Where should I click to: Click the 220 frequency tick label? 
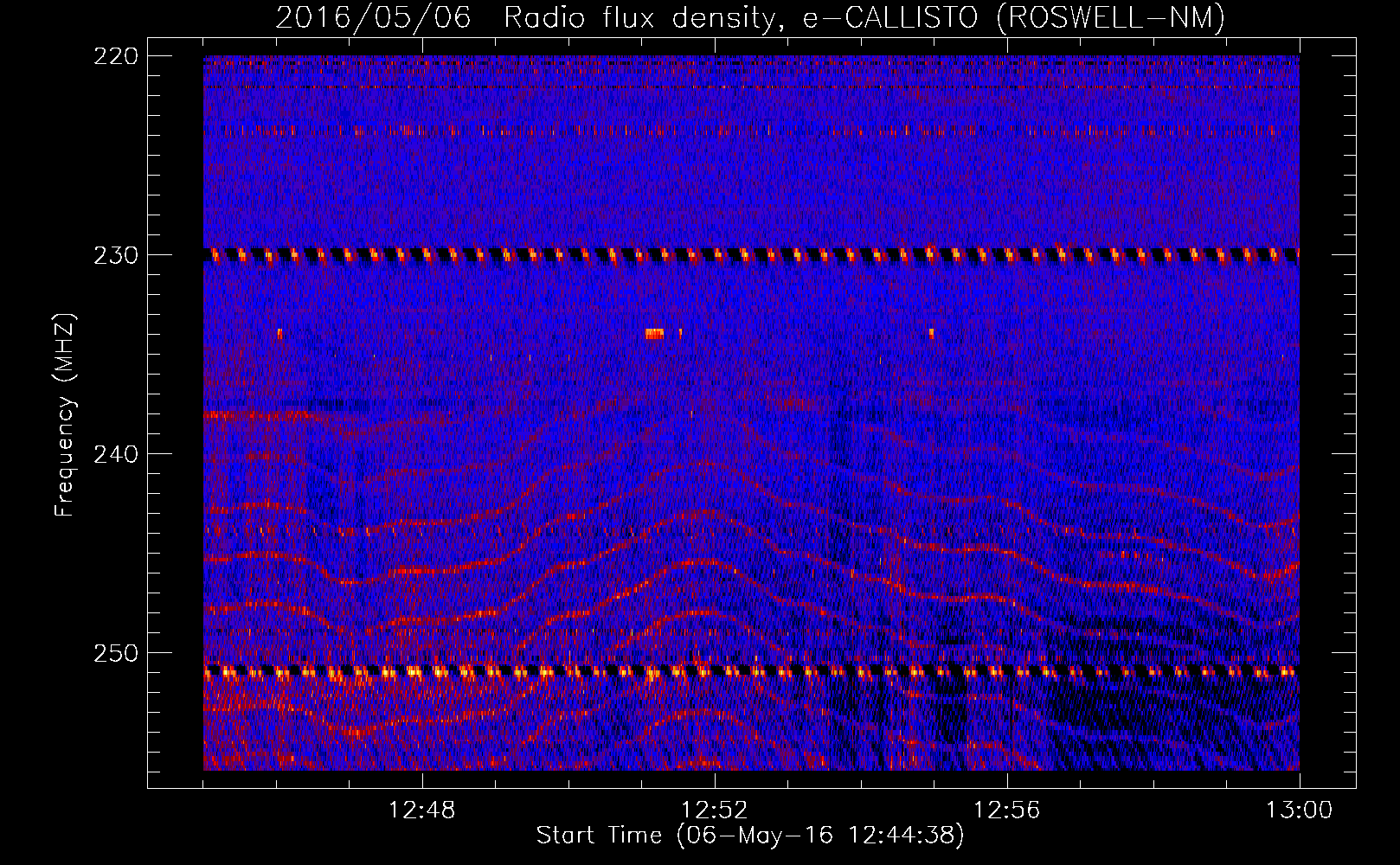[116, 56]
